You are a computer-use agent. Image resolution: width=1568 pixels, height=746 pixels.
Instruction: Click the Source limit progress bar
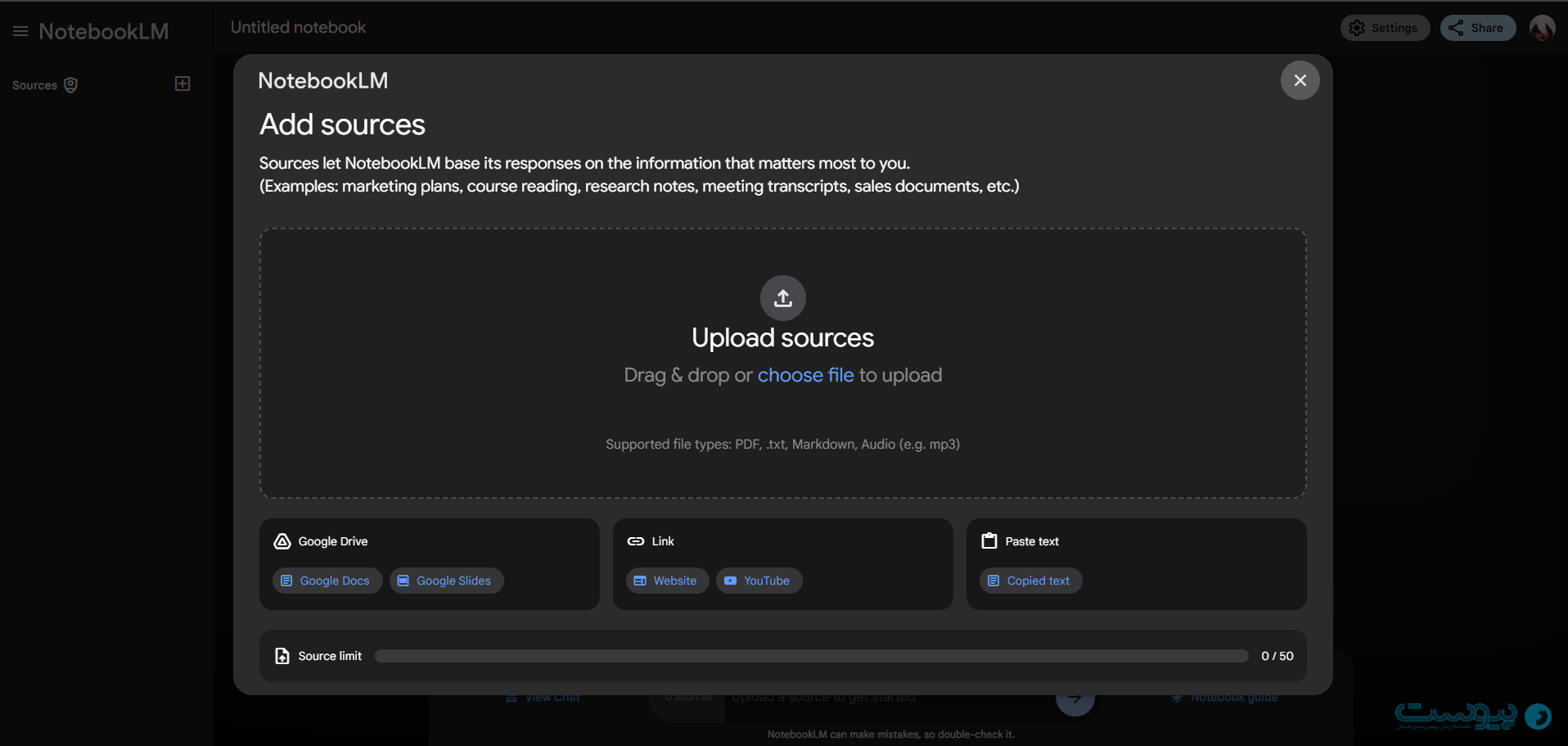[x=811, y=656]
